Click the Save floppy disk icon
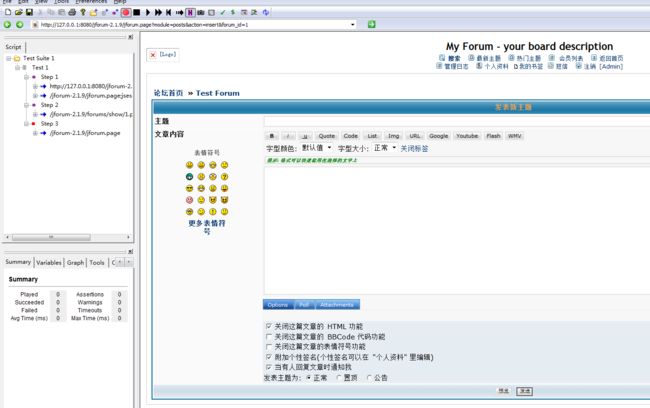 coord(29,12)
